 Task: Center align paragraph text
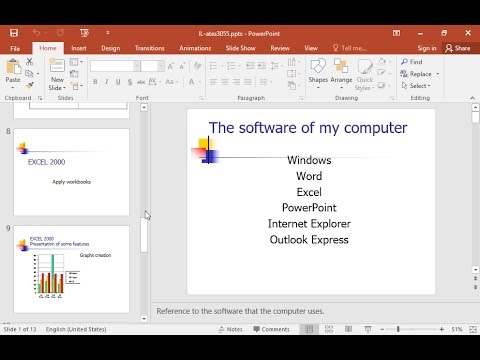pyautogui.click(x=225, y=82)
